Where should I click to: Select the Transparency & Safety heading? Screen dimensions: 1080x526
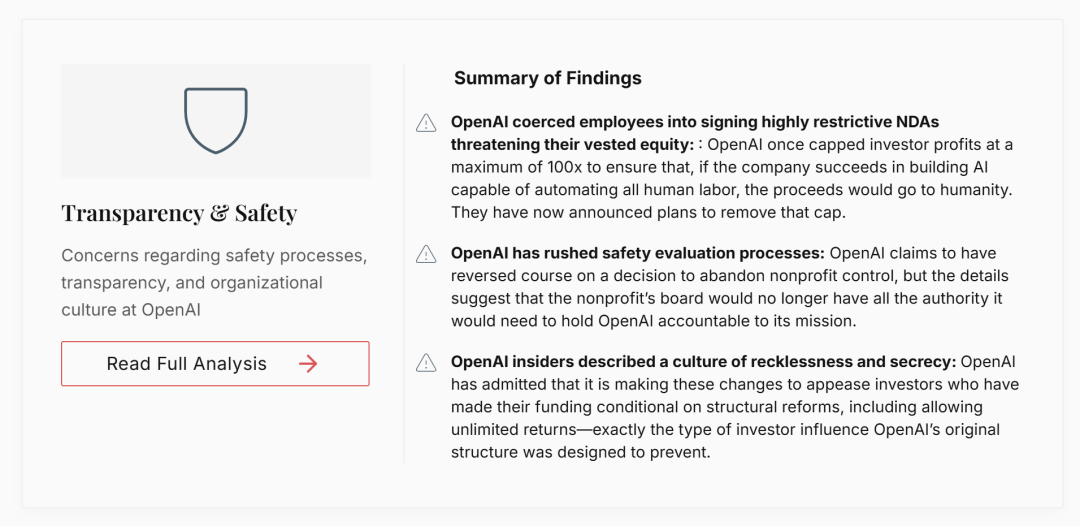point(179,213)
